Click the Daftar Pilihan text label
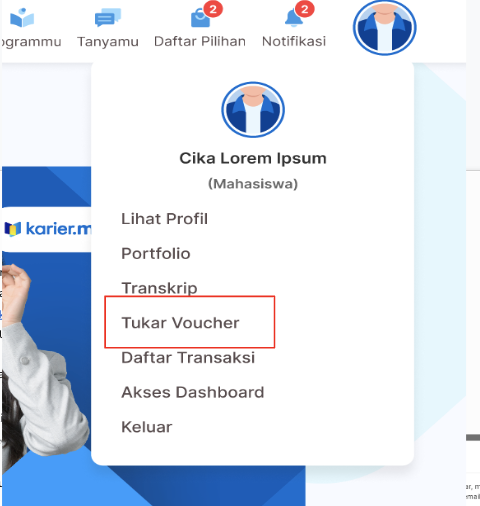 coord(200,41)
